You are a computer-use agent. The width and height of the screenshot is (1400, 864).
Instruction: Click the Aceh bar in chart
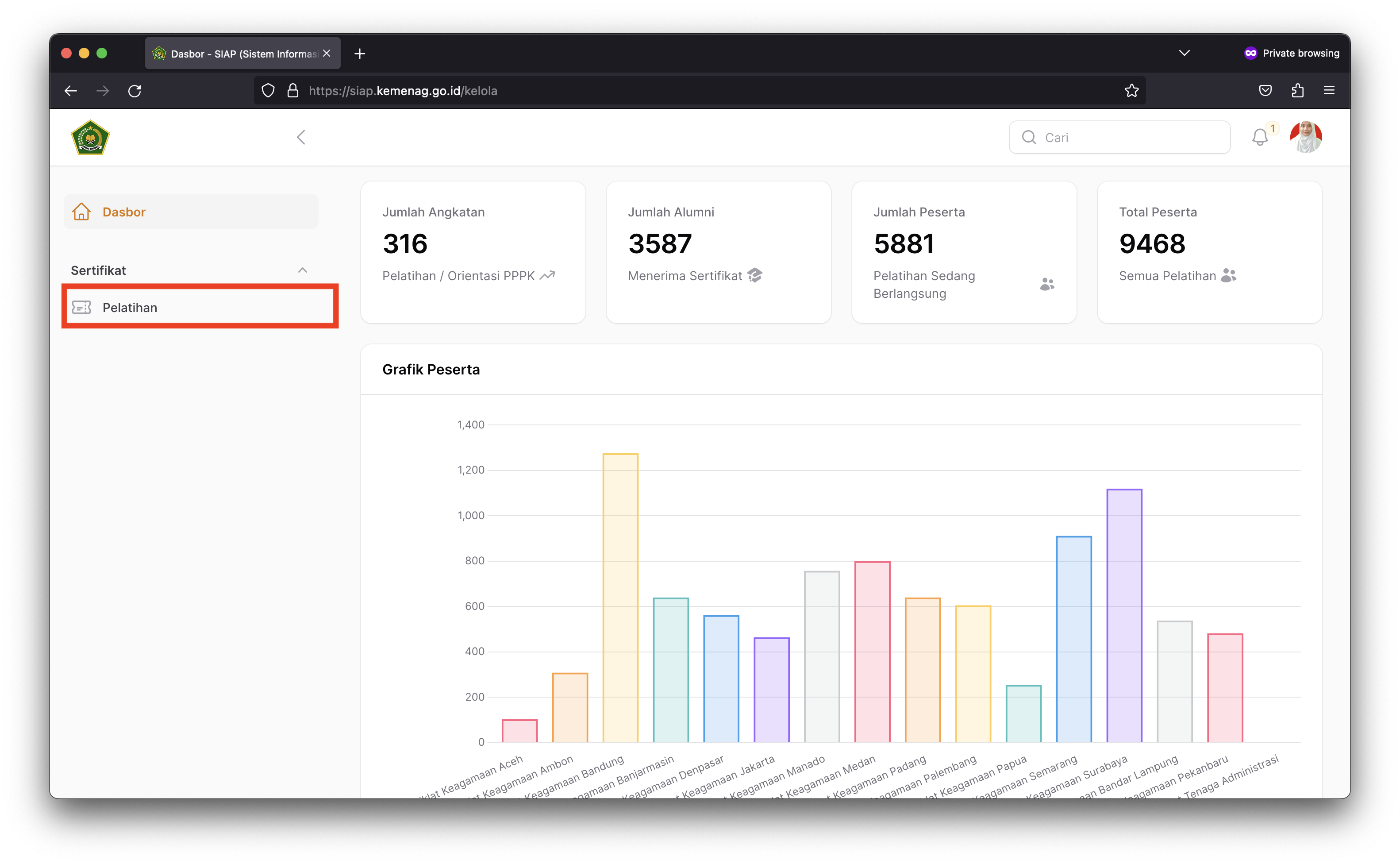(519, 731)
